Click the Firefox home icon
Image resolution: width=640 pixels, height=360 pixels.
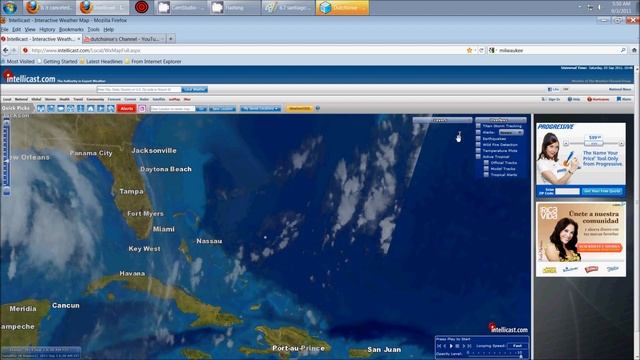[634, 50]
